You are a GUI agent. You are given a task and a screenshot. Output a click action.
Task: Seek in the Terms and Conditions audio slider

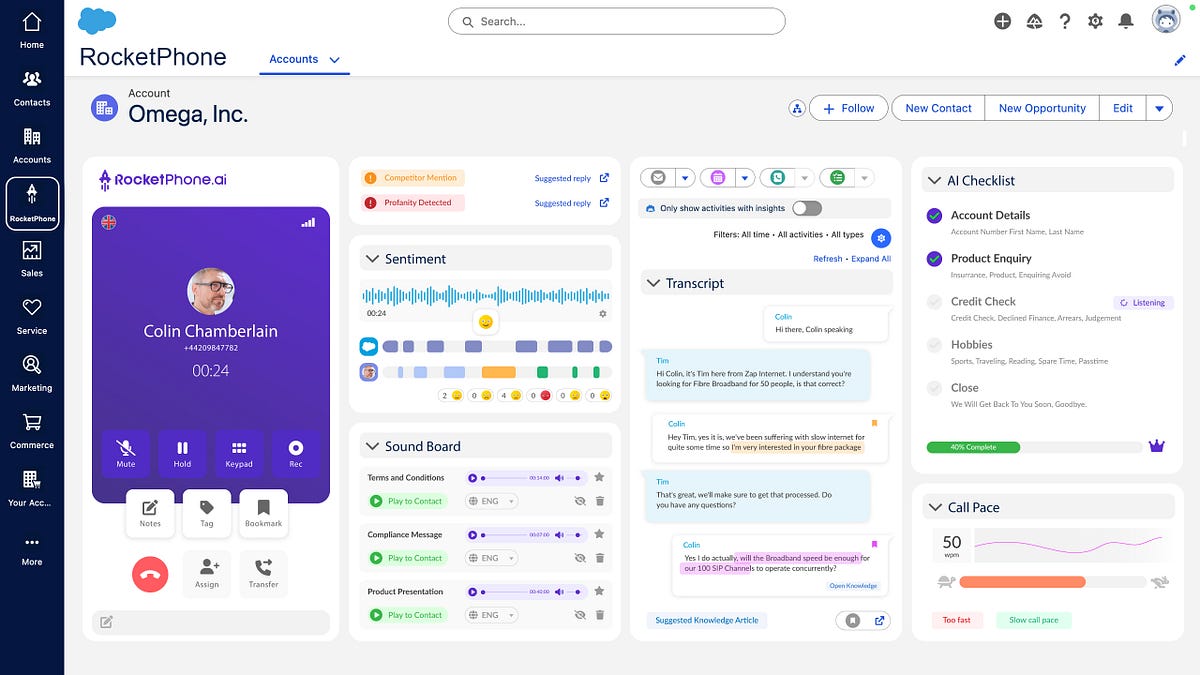[x=506, y=478]
